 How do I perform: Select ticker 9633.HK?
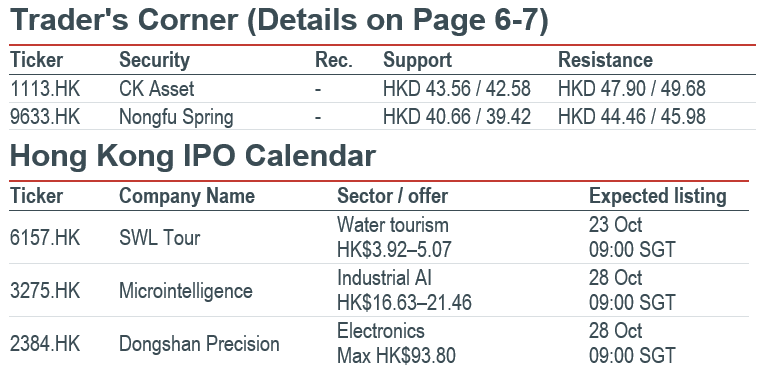click(x=45, y=117)
